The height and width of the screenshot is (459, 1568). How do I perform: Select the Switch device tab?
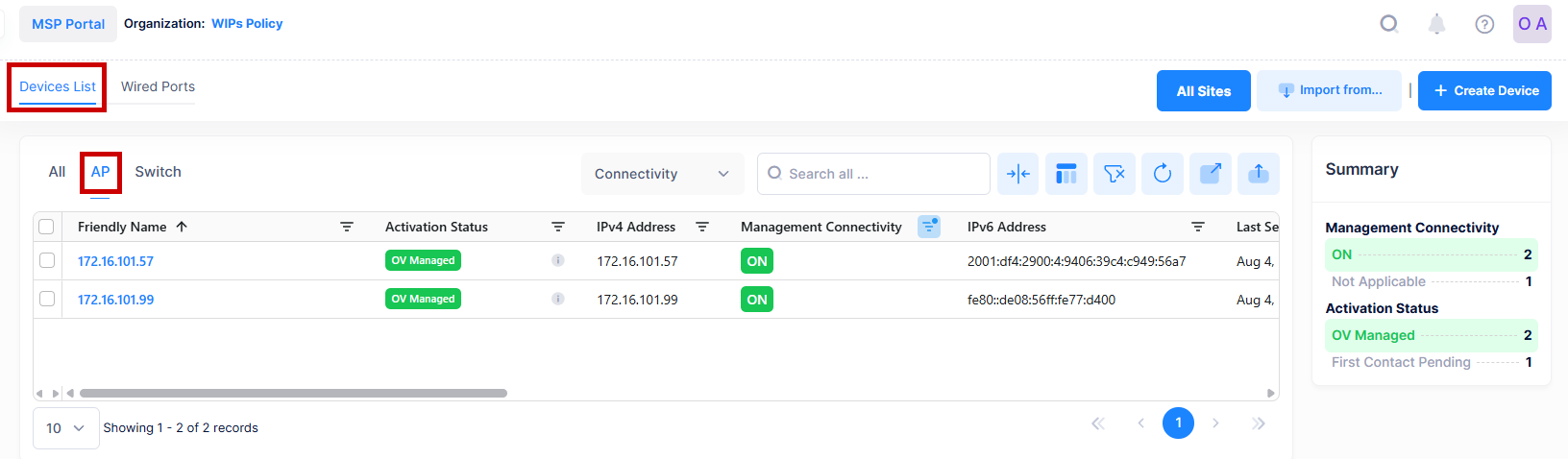coord(158,172)
